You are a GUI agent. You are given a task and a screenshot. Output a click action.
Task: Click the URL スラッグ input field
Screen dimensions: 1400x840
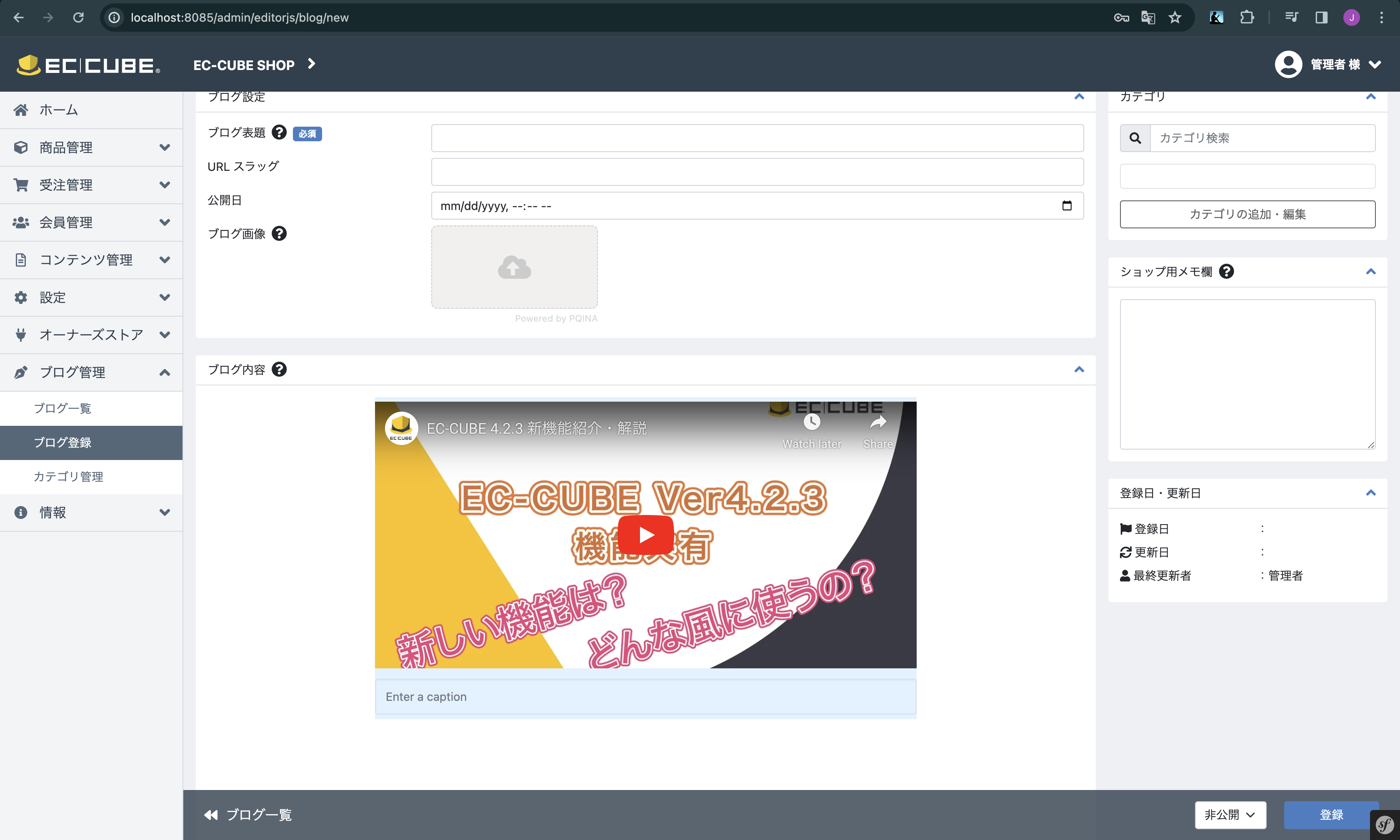tap(757, 172)
